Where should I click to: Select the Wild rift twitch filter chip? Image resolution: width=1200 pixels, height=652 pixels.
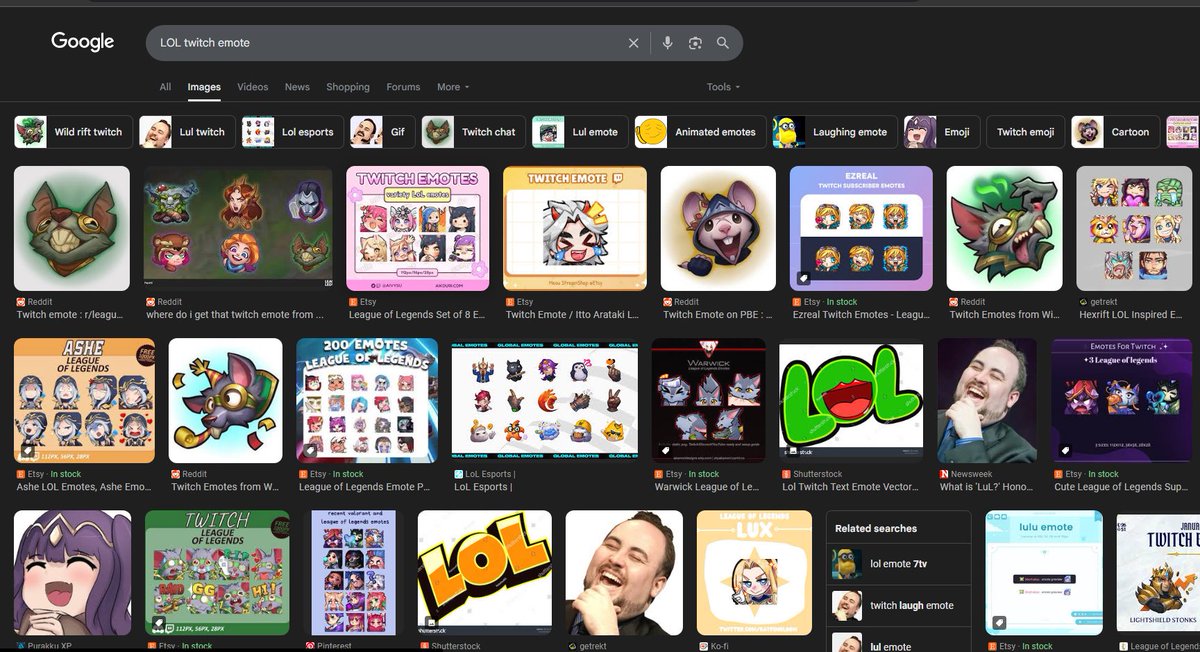[71, 132]
